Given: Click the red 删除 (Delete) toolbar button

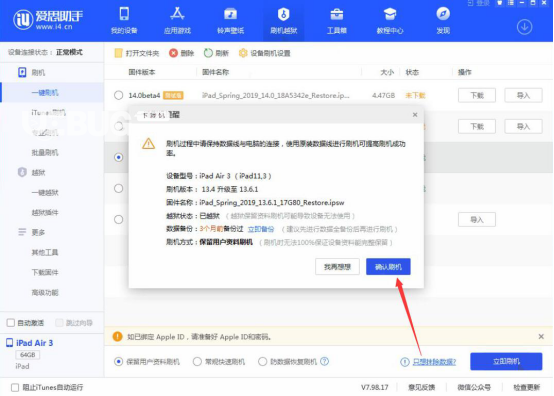Looking at the screenshot, I should tap(182, 53).
